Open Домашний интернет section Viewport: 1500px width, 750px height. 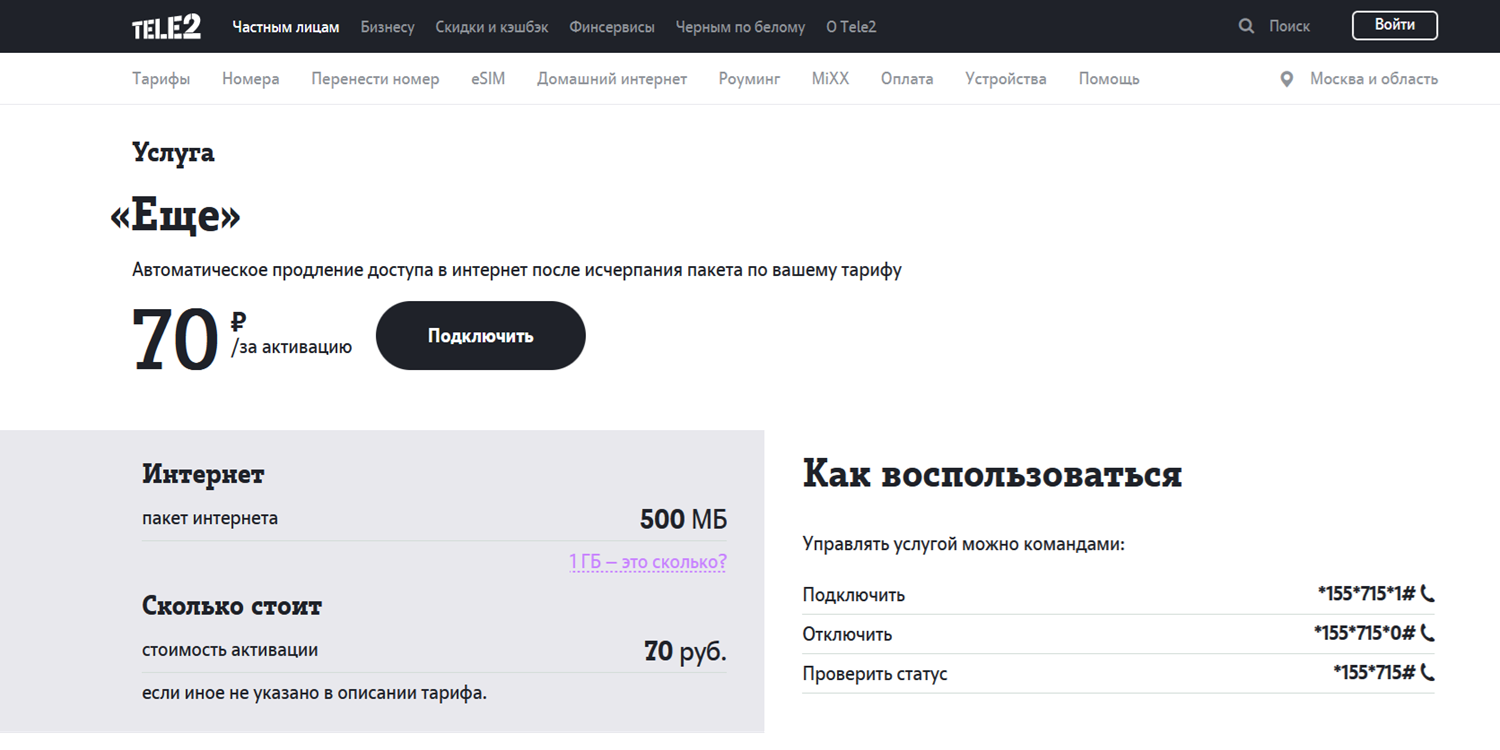[x=612, y=79]
